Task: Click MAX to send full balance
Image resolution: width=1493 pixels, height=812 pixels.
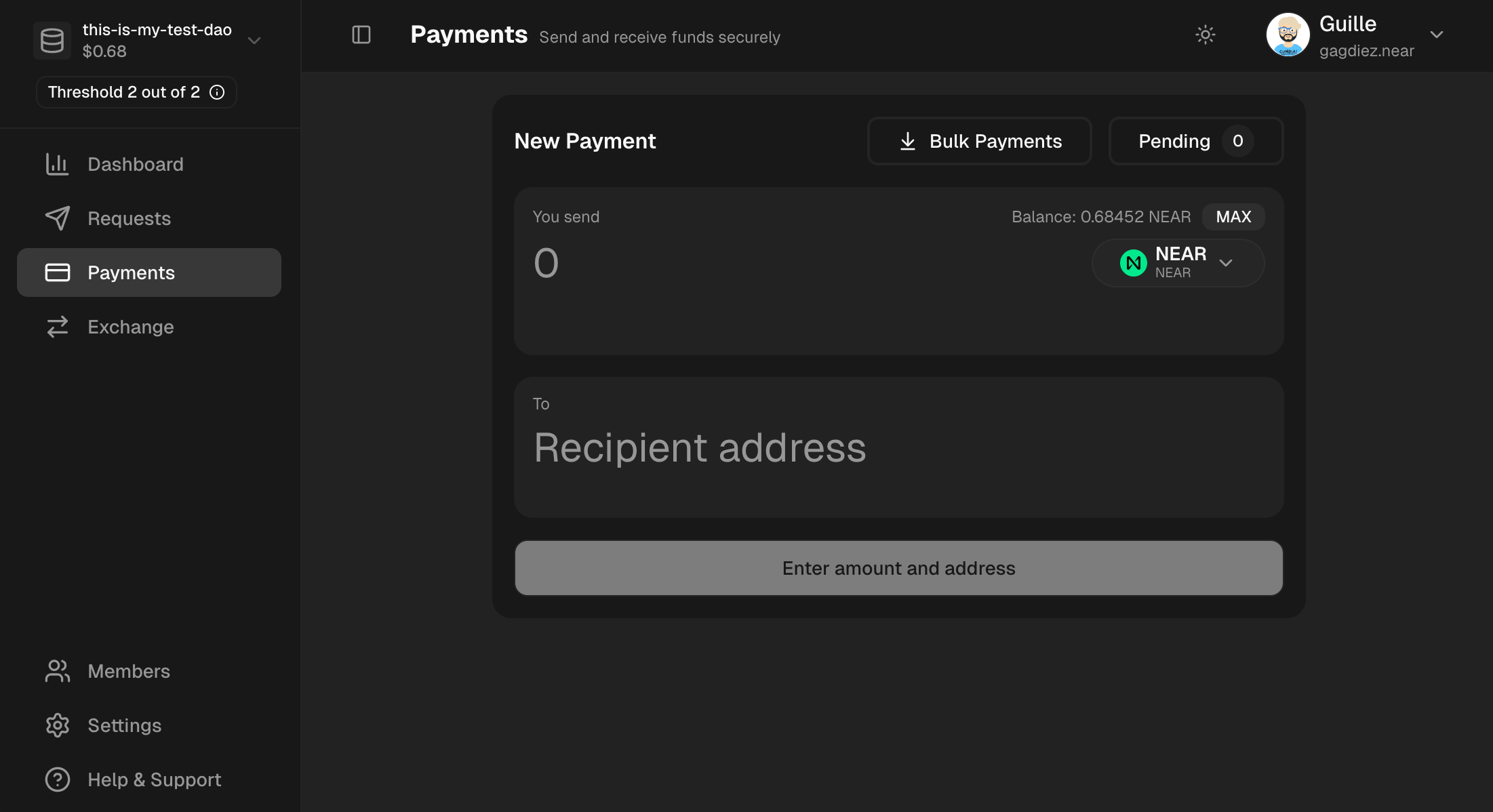Action: (1233, 216)
